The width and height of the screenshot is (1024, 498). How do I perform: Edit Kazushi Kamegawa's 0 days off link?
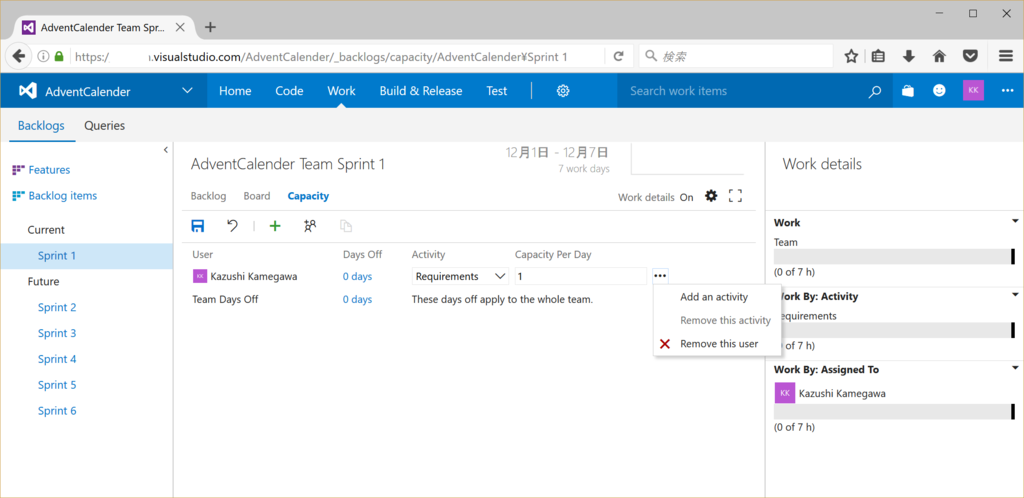click(357, 277)
